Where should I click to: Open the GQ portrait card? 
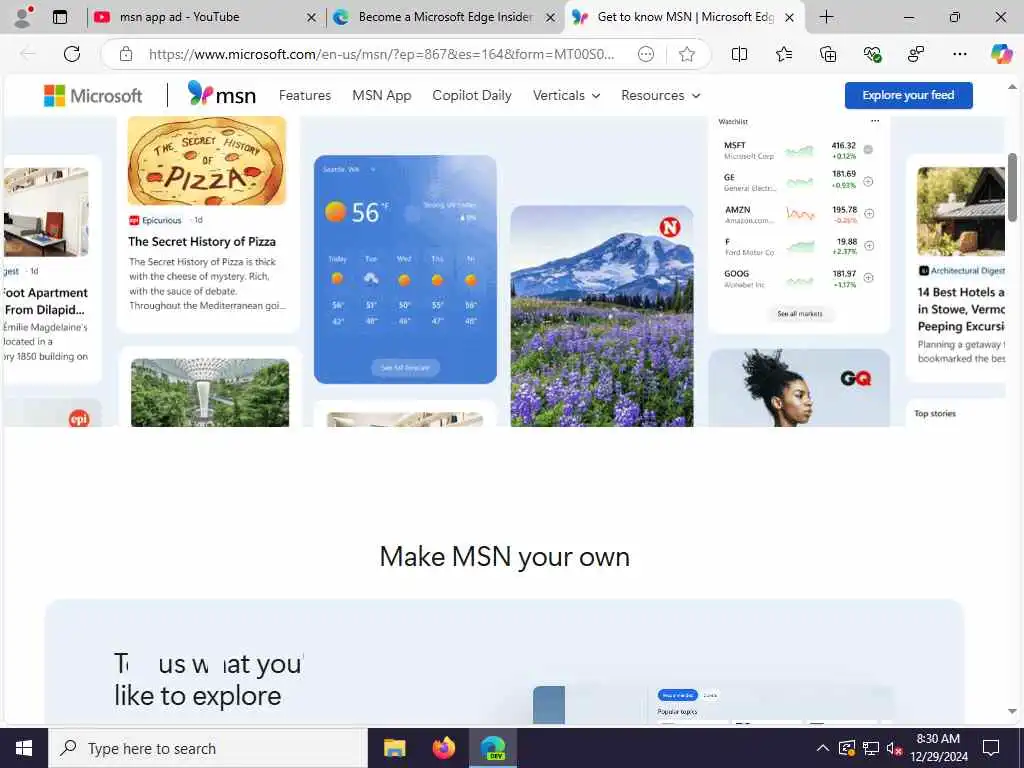click(799, 388)
